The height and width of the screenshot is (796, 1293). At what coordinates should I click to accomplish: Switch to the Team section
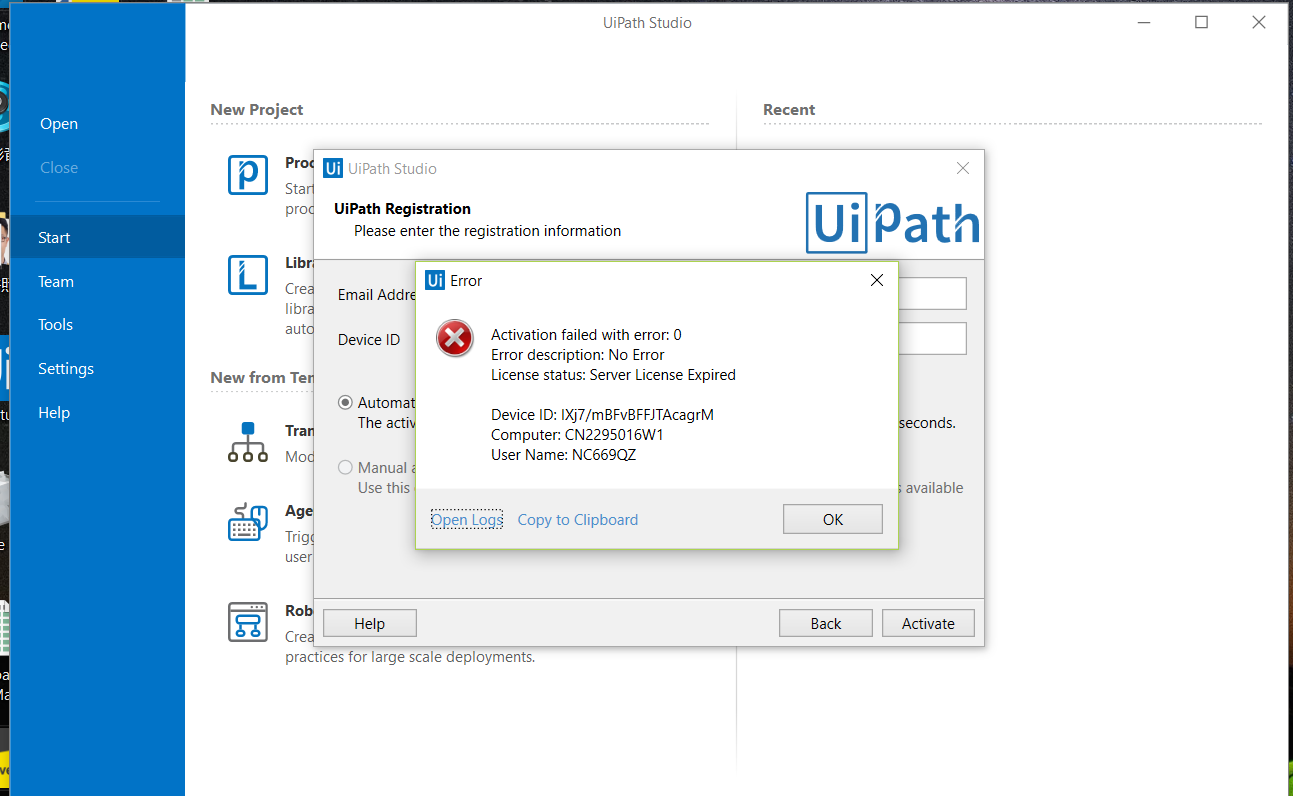(x=54, y=281)
